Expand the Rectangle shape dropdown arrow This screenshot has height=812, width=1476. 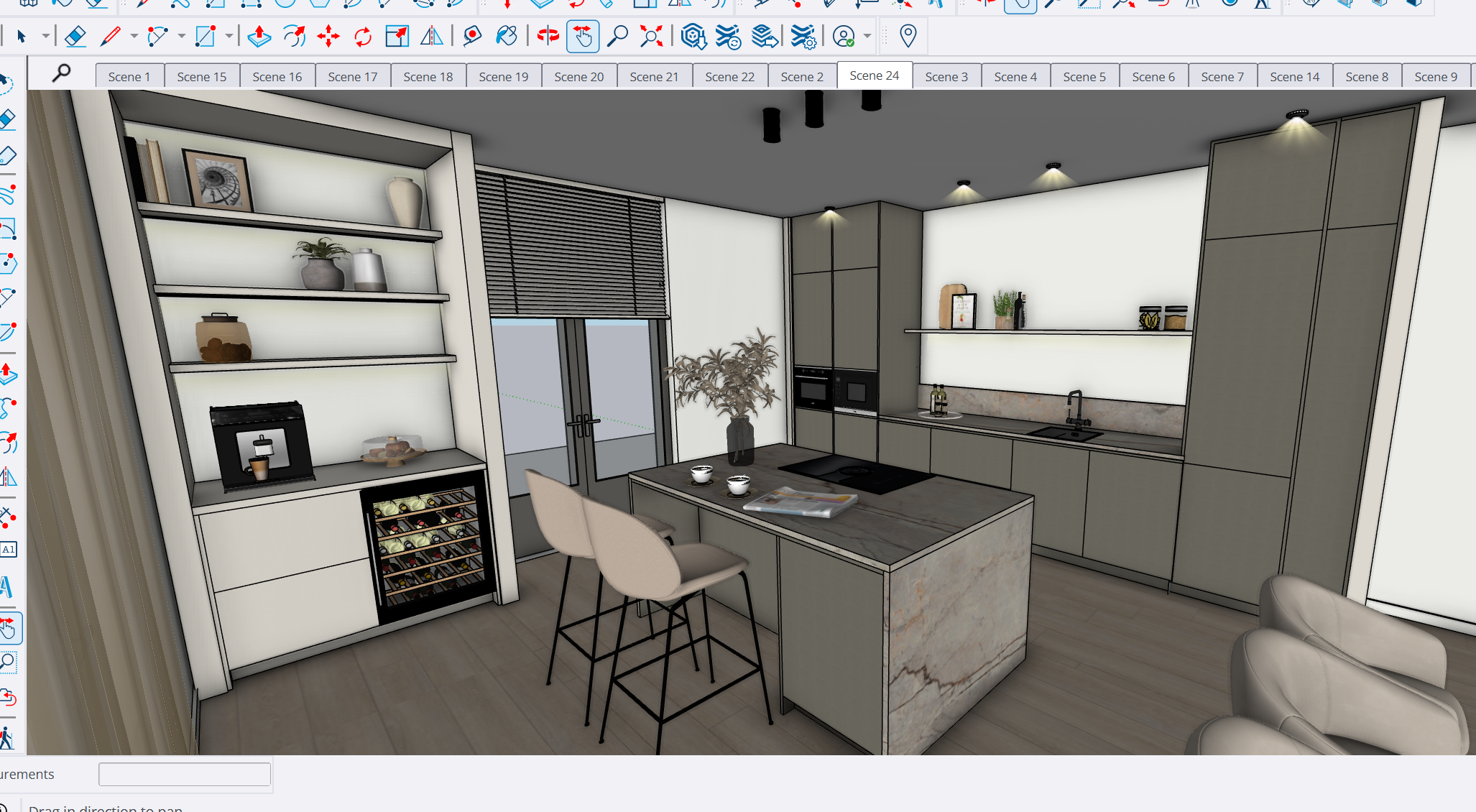[x=229, y=36]
